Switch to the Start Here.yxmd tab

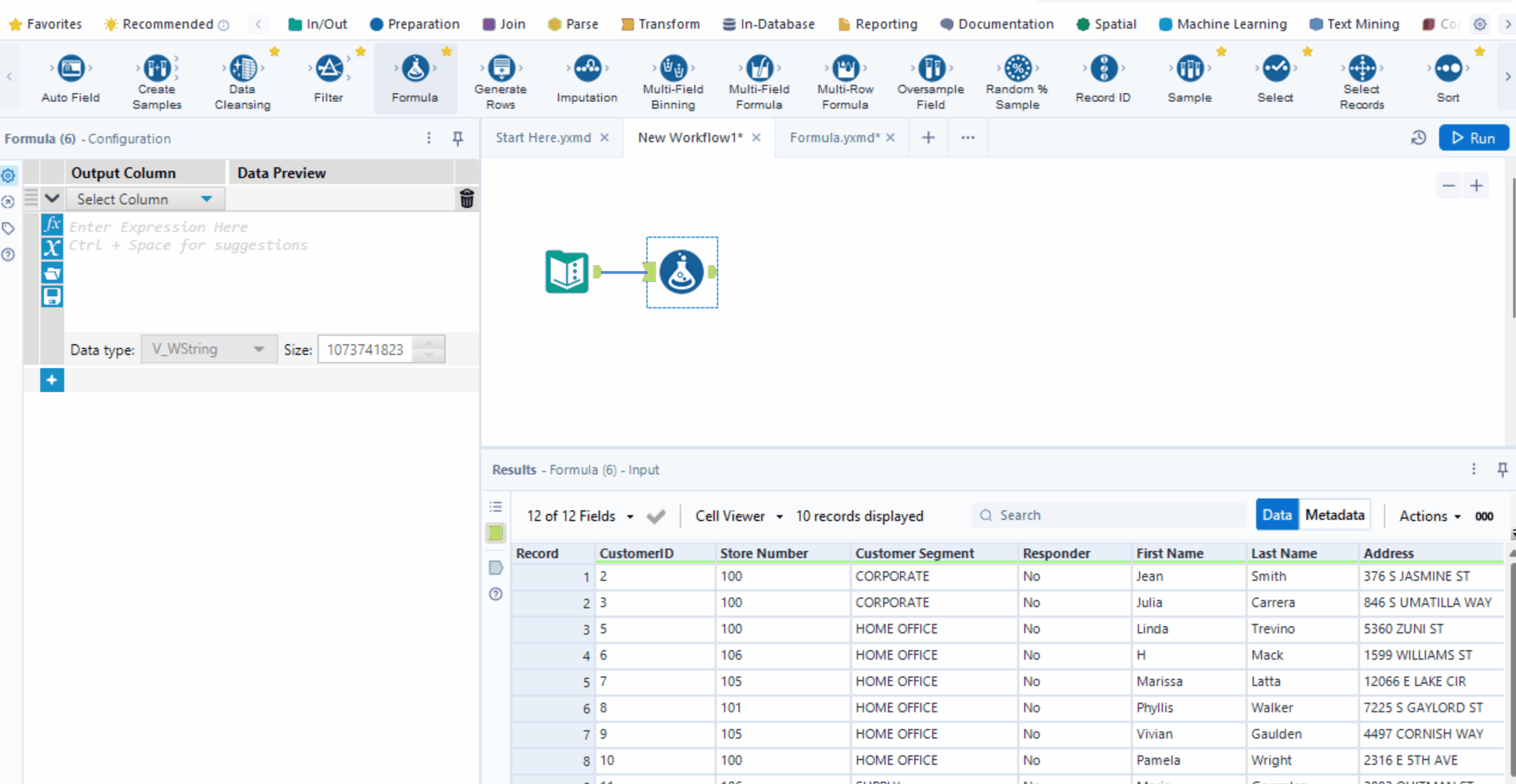point(543,138)
